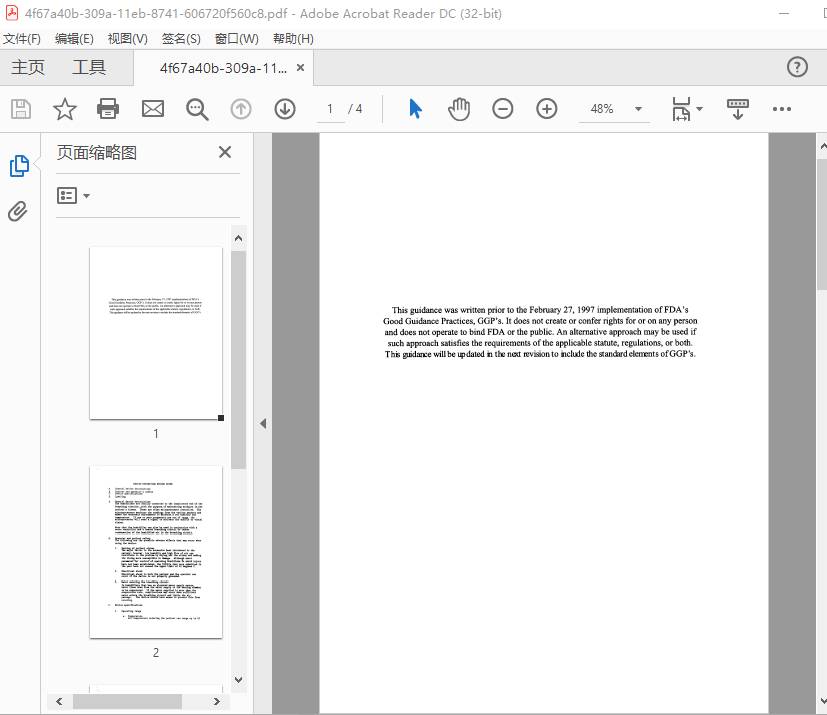Toggle the attachments paperclip panel
827x715 pixels.
coord(18,211)
